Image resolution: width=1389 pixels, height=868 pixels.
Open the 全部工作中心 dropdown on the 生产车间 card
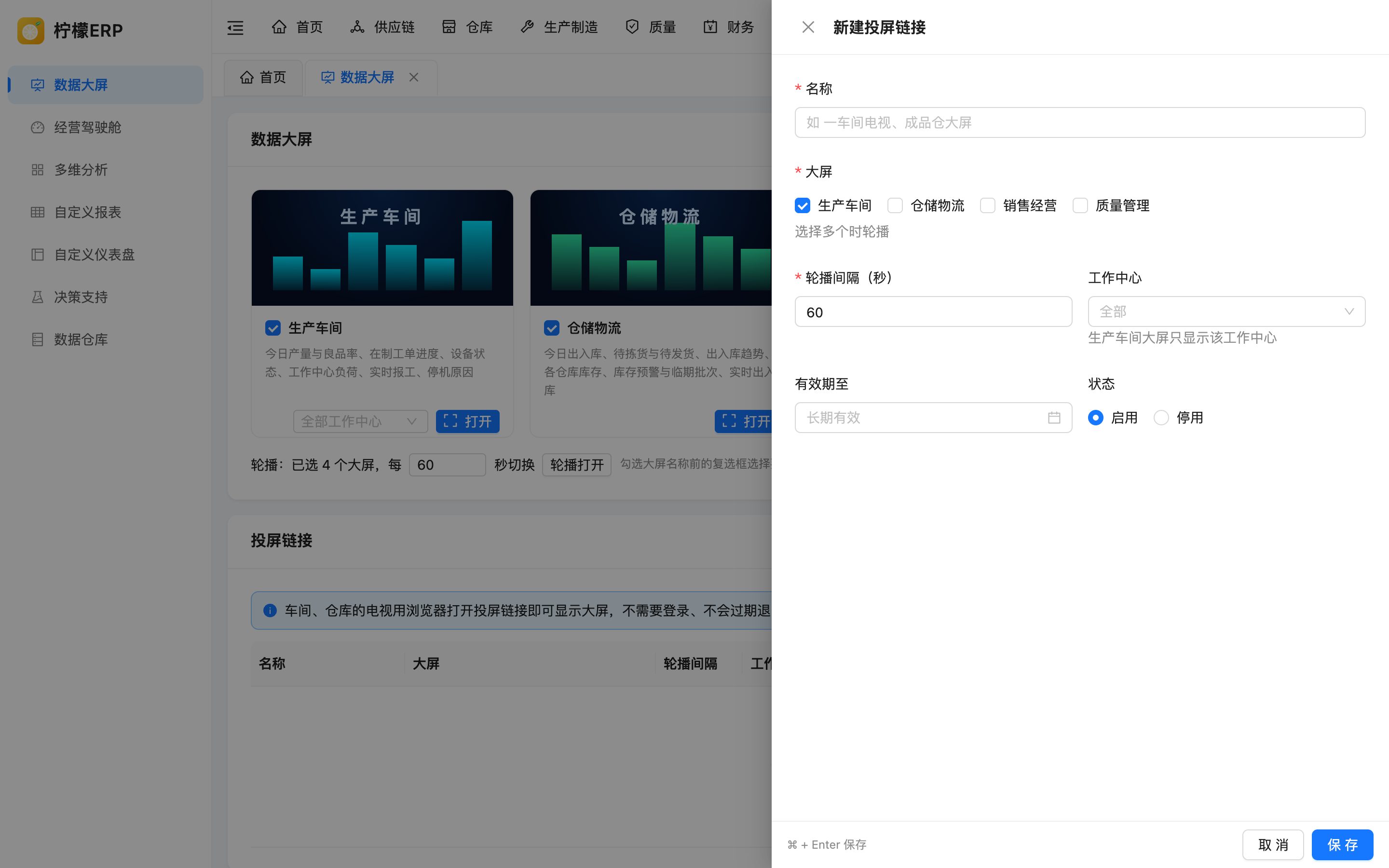tap(360, 422)
